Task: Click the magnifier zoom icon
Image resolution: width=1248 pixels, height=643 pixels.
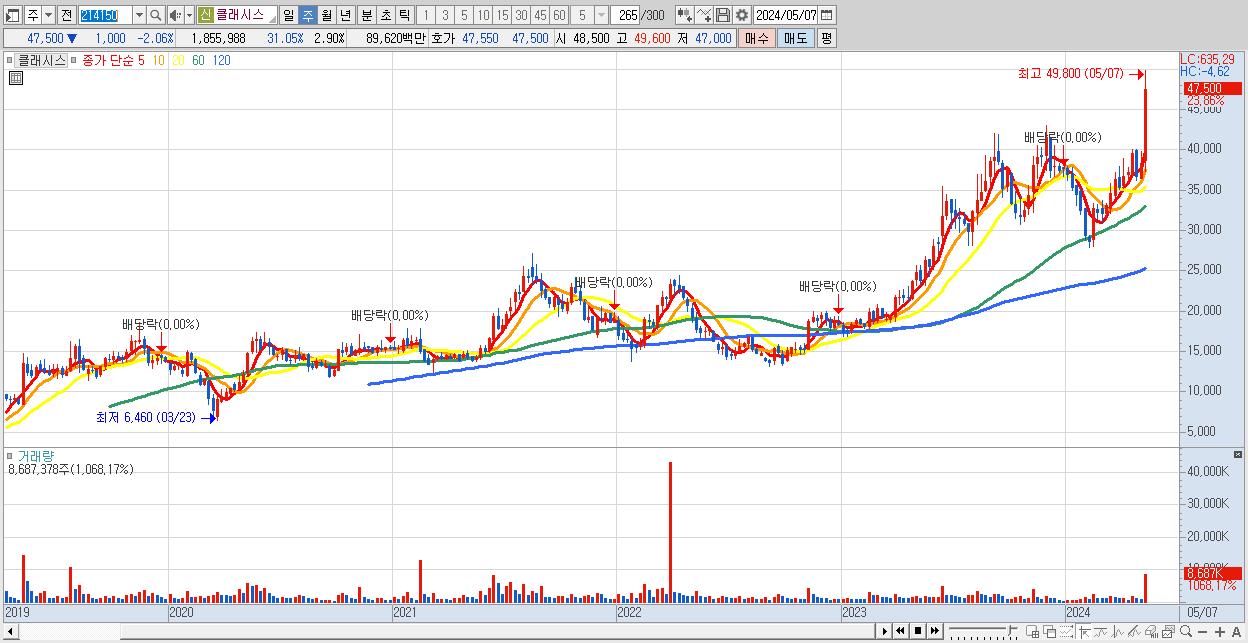Action: 1185,632
